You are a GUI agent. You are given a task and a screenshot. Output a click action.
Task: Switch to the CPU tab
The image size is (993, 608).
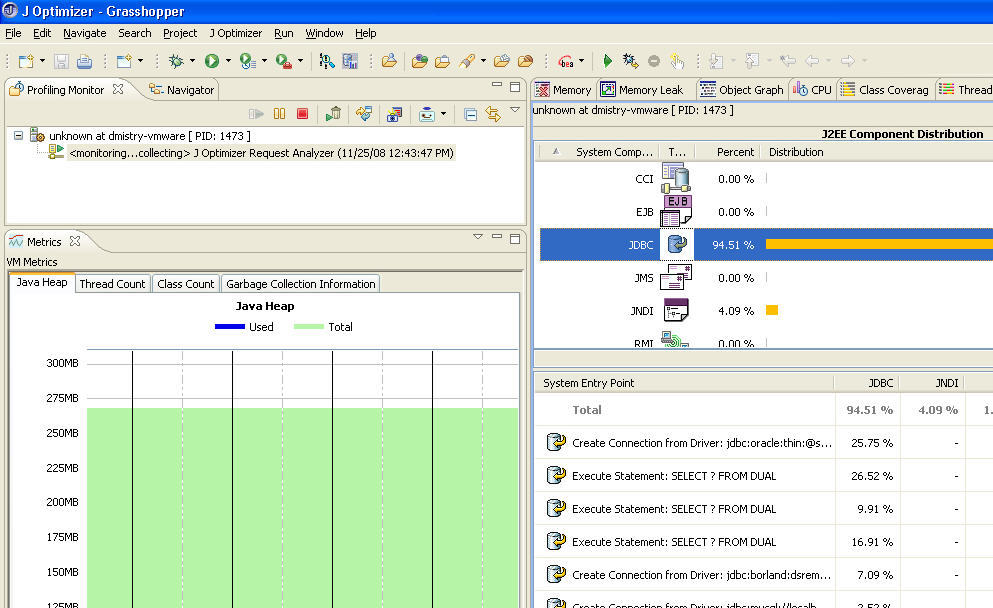(x=813, y=90)
